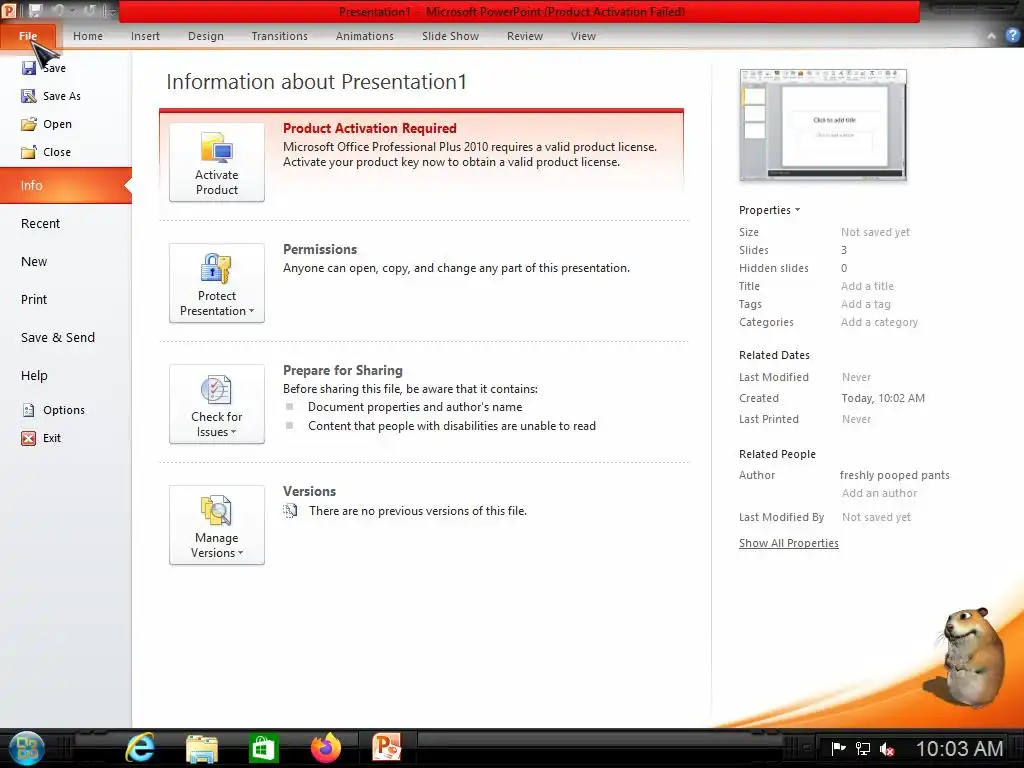Click author name freshly pooped pants
Image resolution: width=1024 pixels, height=768 pixels.
pos(895,475)
